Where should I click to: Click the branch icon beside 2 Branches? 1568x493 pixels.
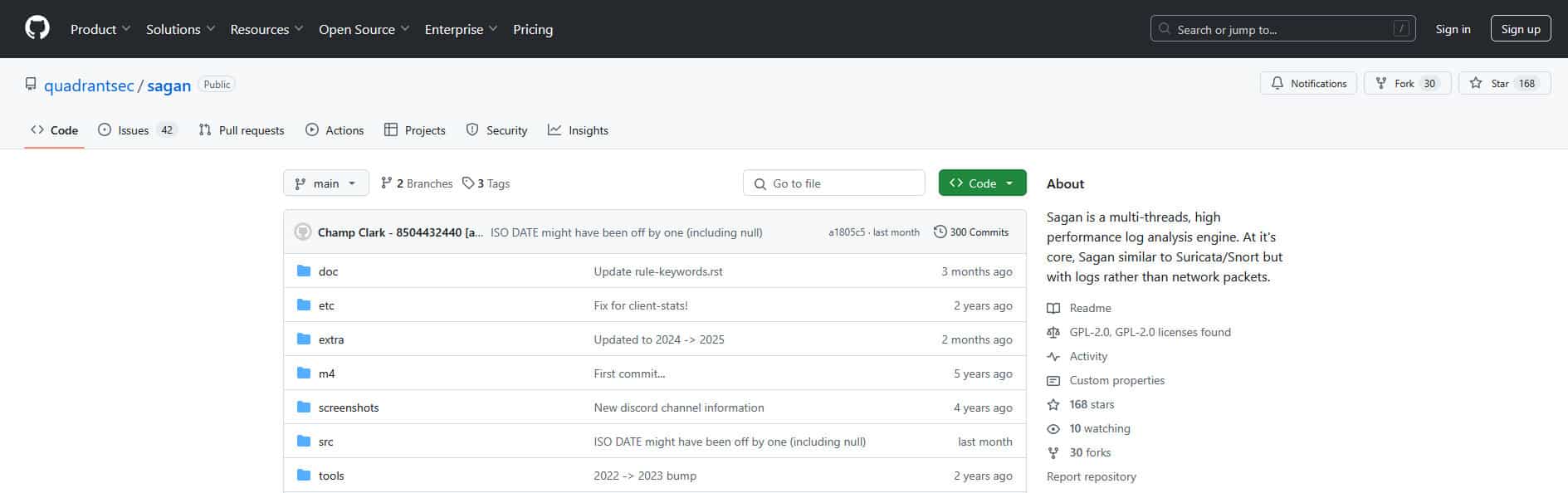(386, 183)
